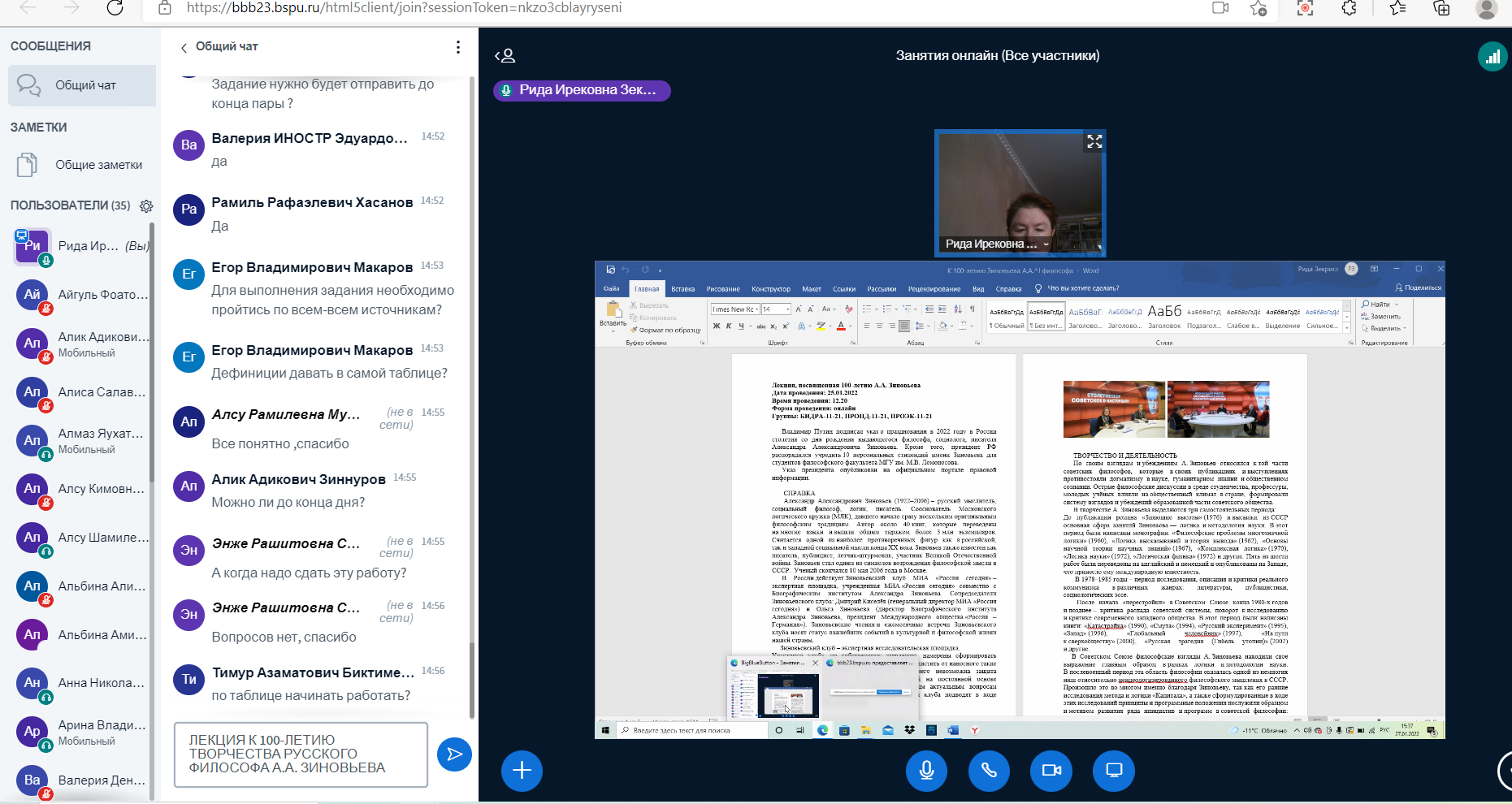The height and width of the screenshot is (804, 1512).
Task: Make the webcam video fullscreen
Action: pos(1094,141)
